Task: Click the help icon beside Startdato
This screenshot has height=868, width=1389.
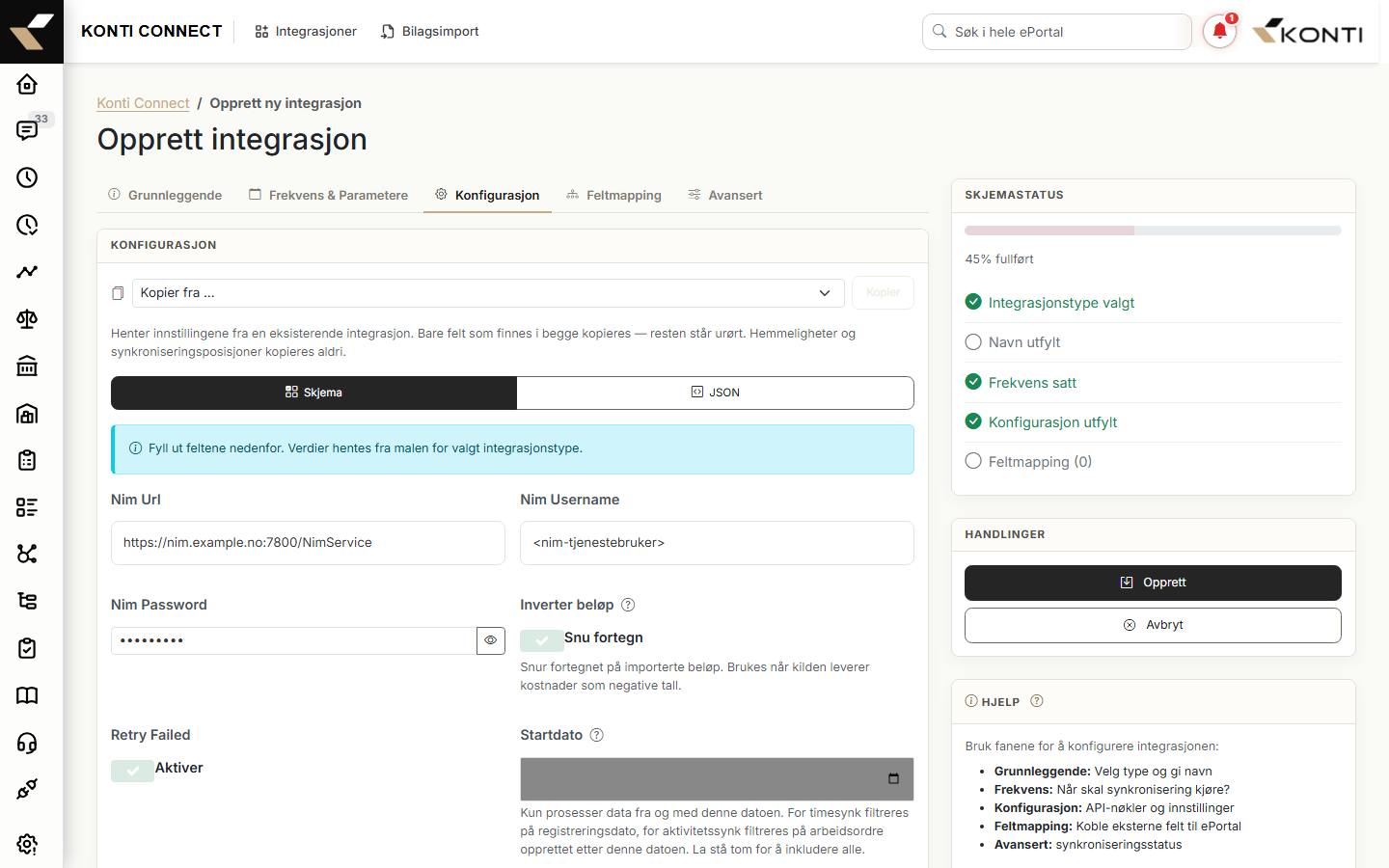Action: [x=597, y=735]
